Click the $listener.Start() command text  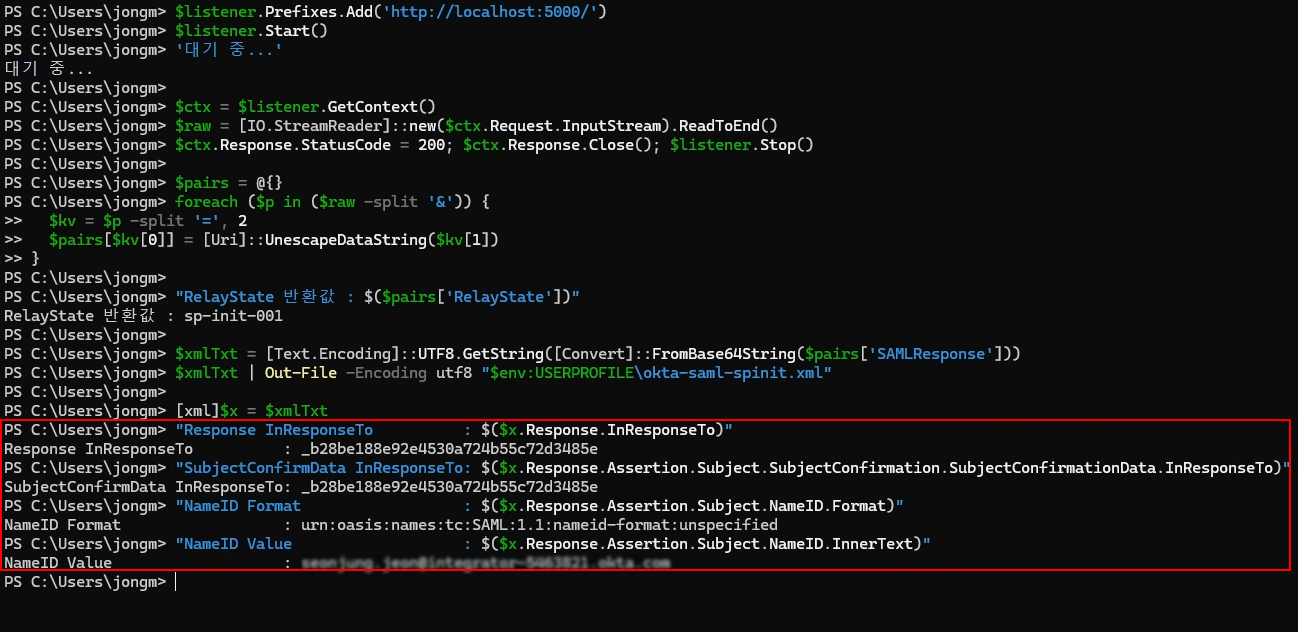click(251, 31)
